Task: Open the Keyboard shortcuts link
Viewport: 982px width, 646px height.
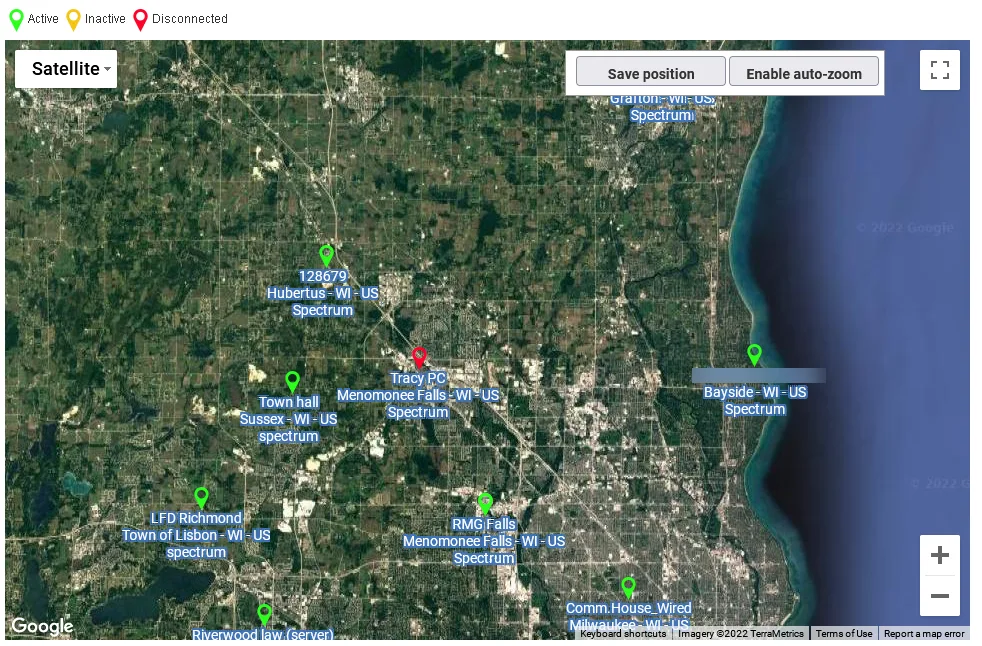Action: (x=623, y=633)
